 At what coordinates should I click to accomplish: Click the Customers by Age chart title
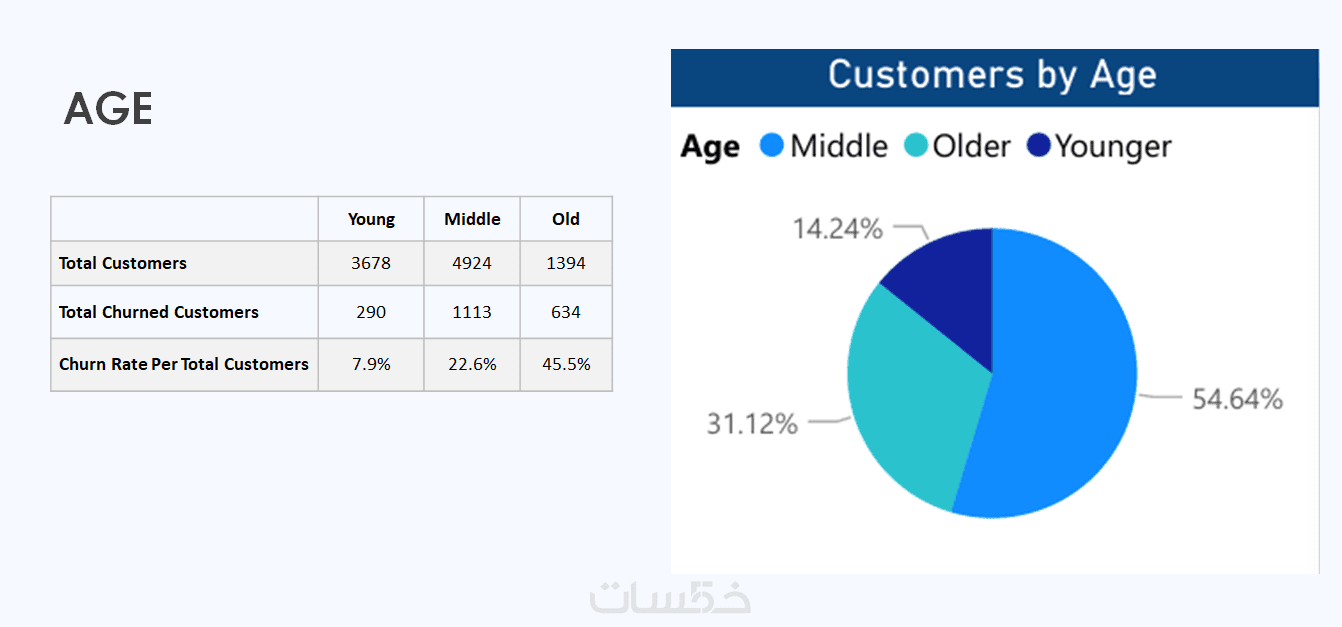point(993,76)
